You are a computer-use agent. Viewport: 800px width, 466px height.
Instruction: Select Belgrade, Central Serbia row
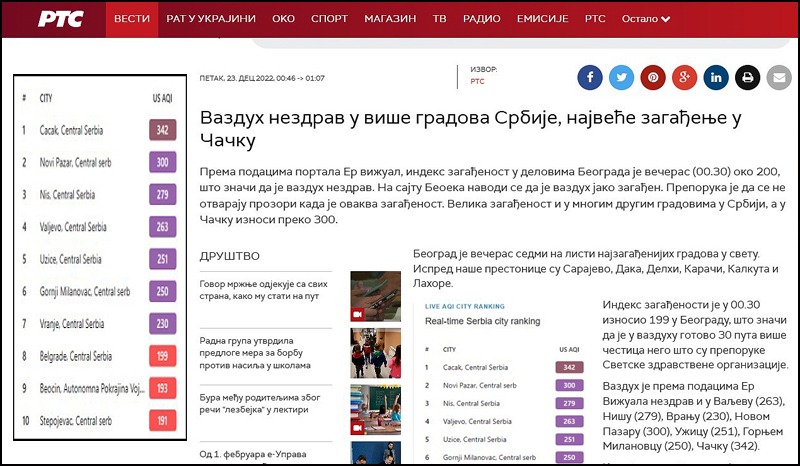pos(99,356)
